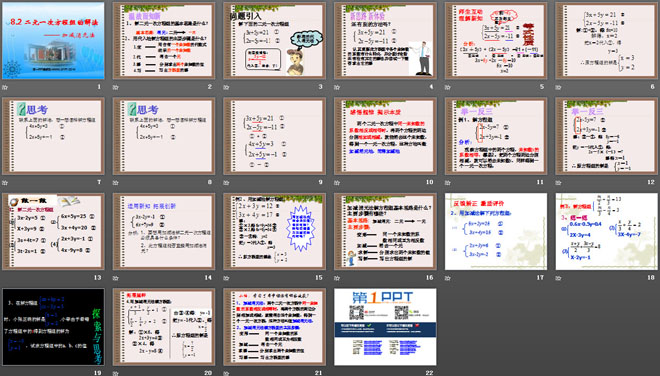Select slide 15 with the blue starburst callout

pos(274,232)
